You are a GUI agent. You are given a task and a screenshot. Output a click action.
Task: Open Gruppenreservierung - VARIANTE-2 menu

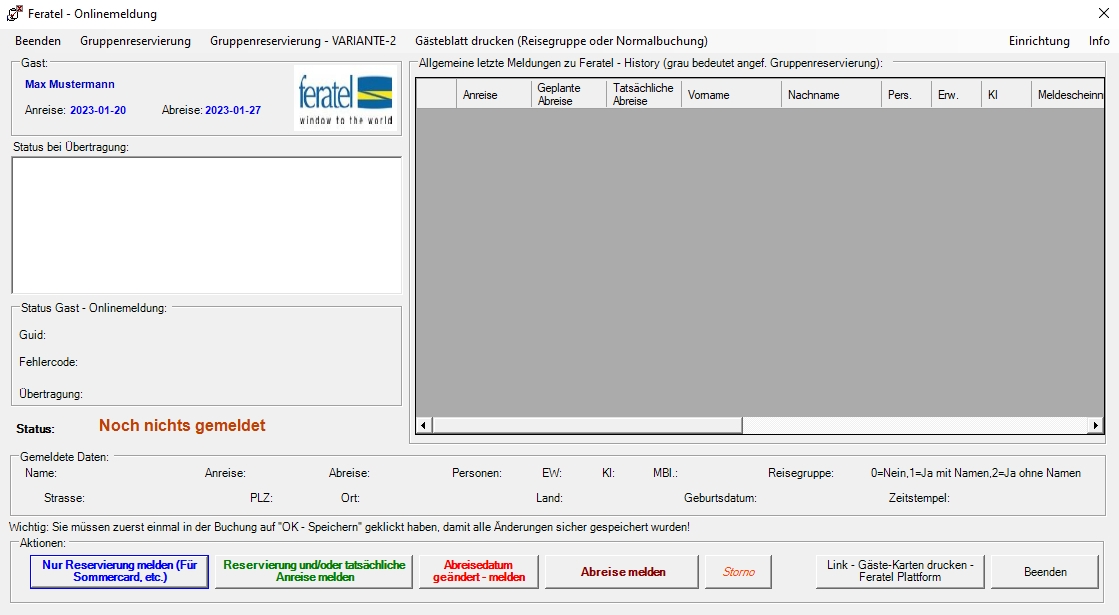[303, 41]
